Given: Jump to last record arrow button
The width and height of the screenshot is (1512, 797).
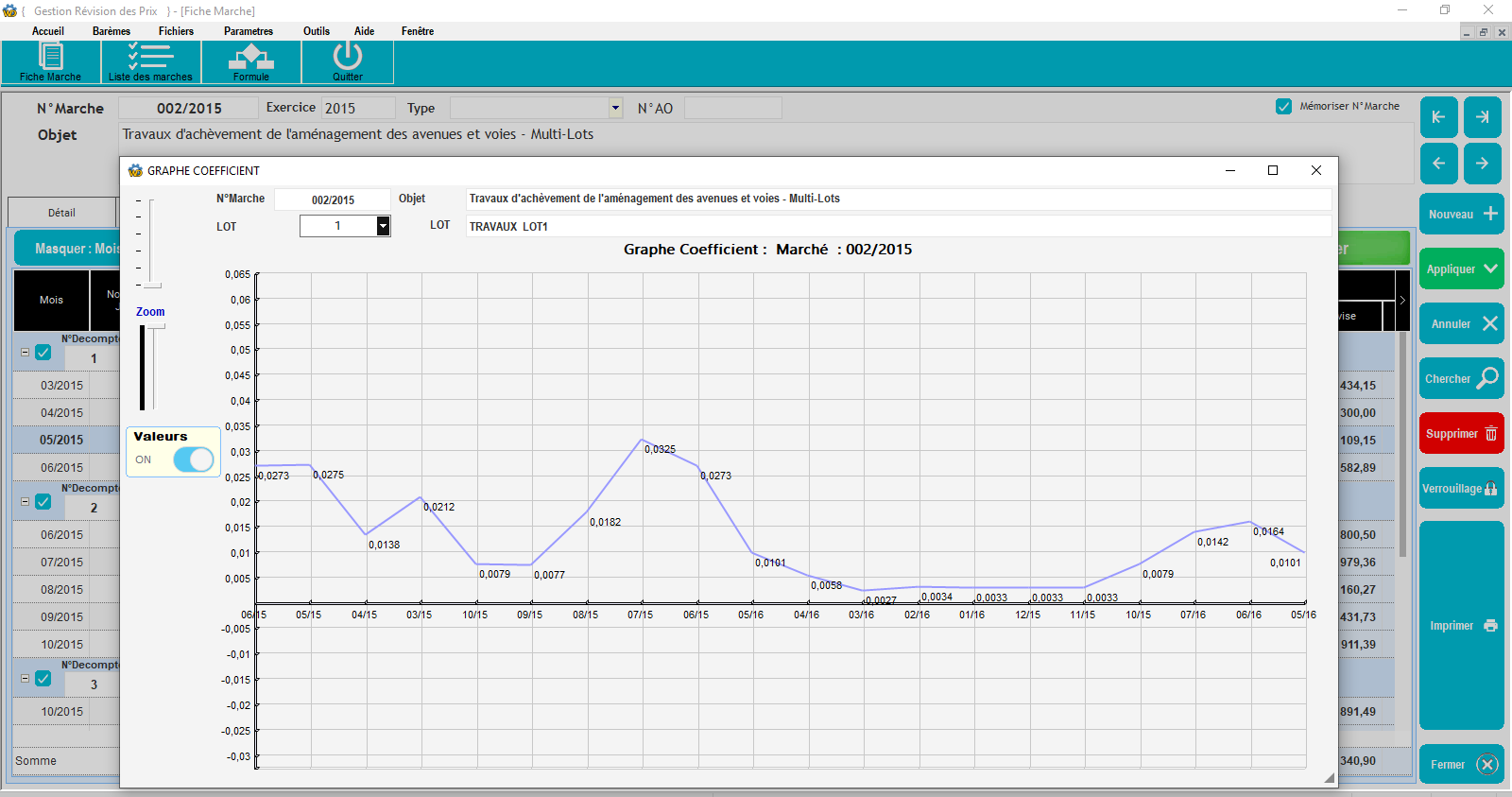Looking at the screenshot, I should (x=1482, y=117).
